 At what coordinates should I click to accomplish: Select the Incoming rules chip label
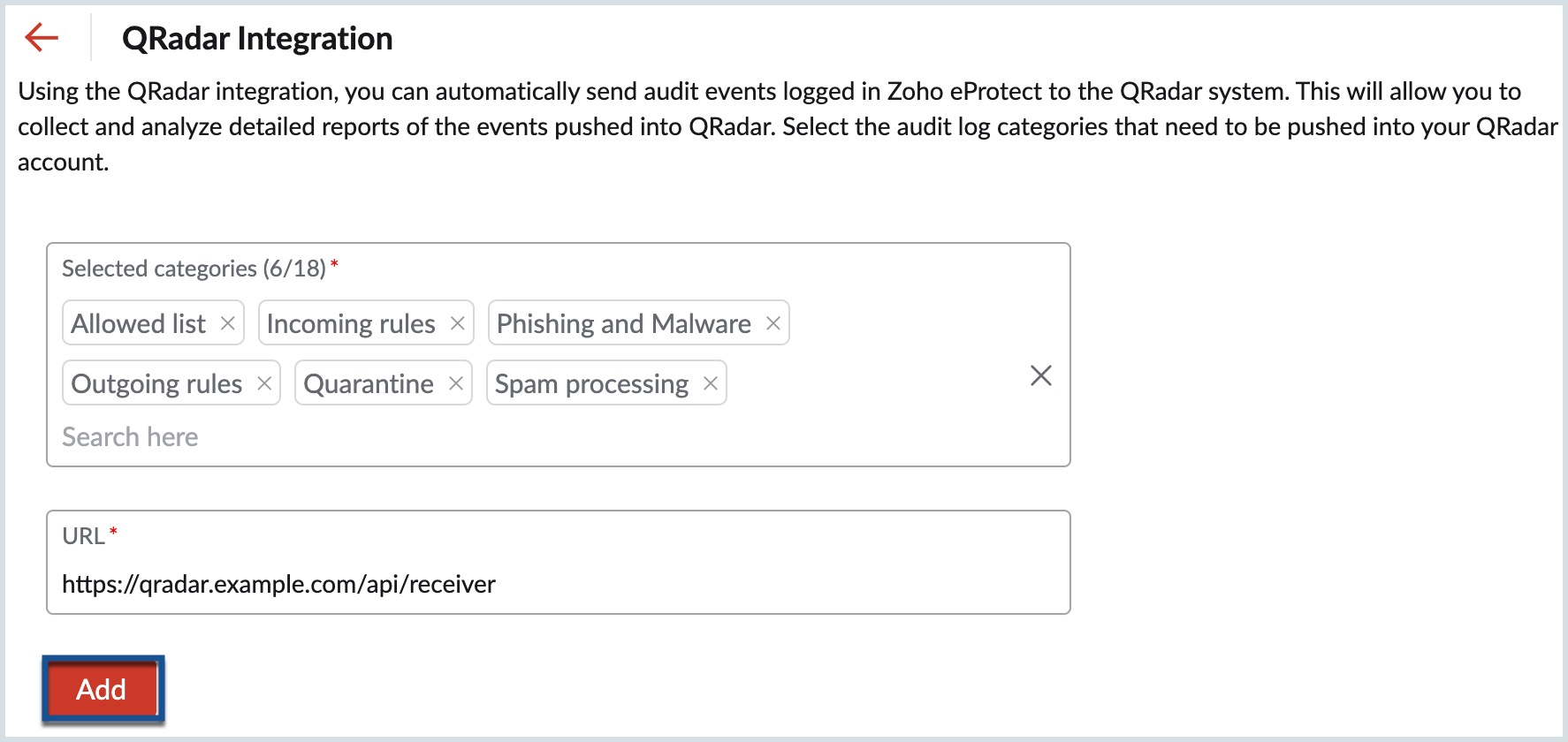(x=351, y=323)
